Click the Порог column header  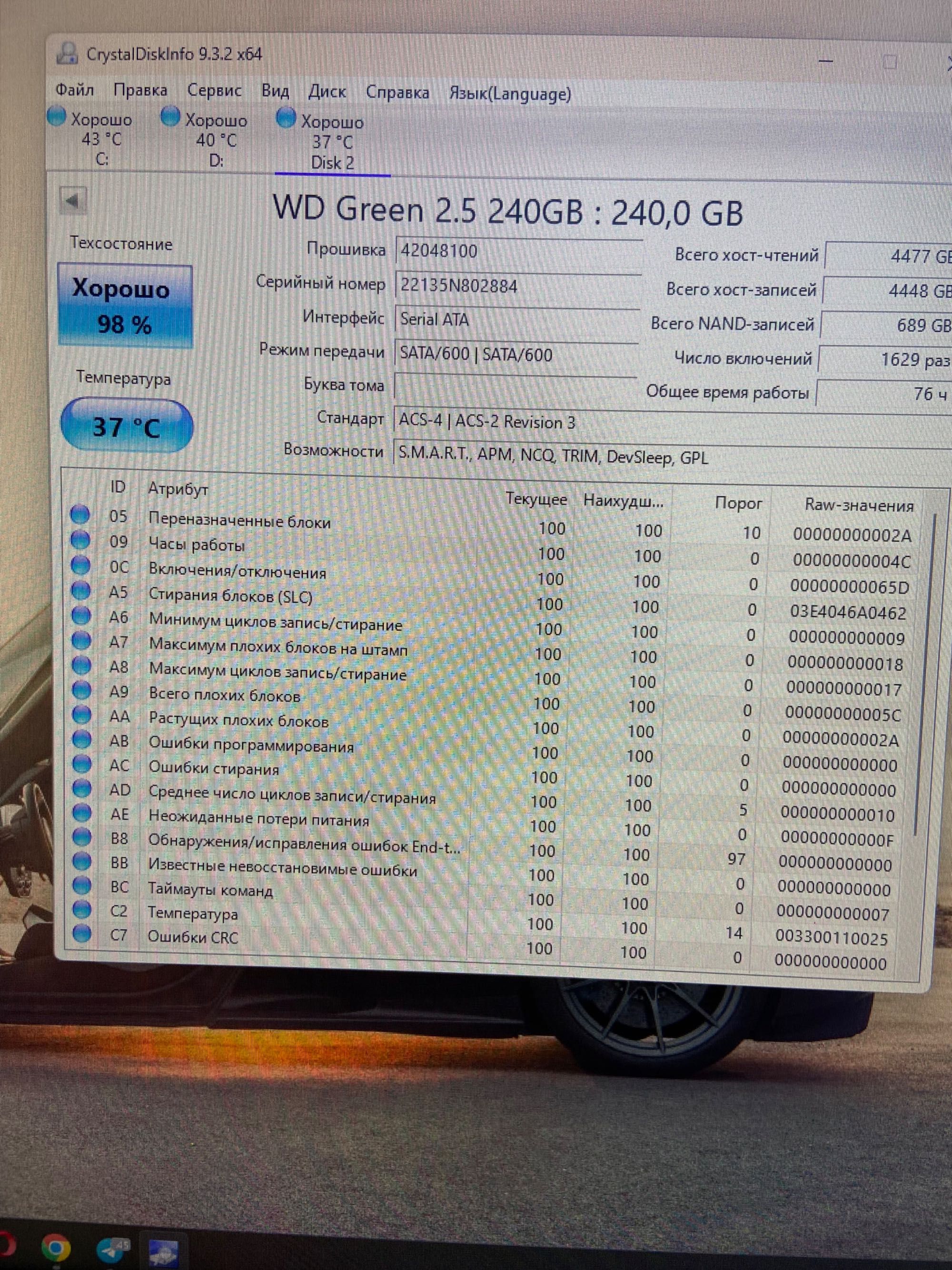pos(738,503)
